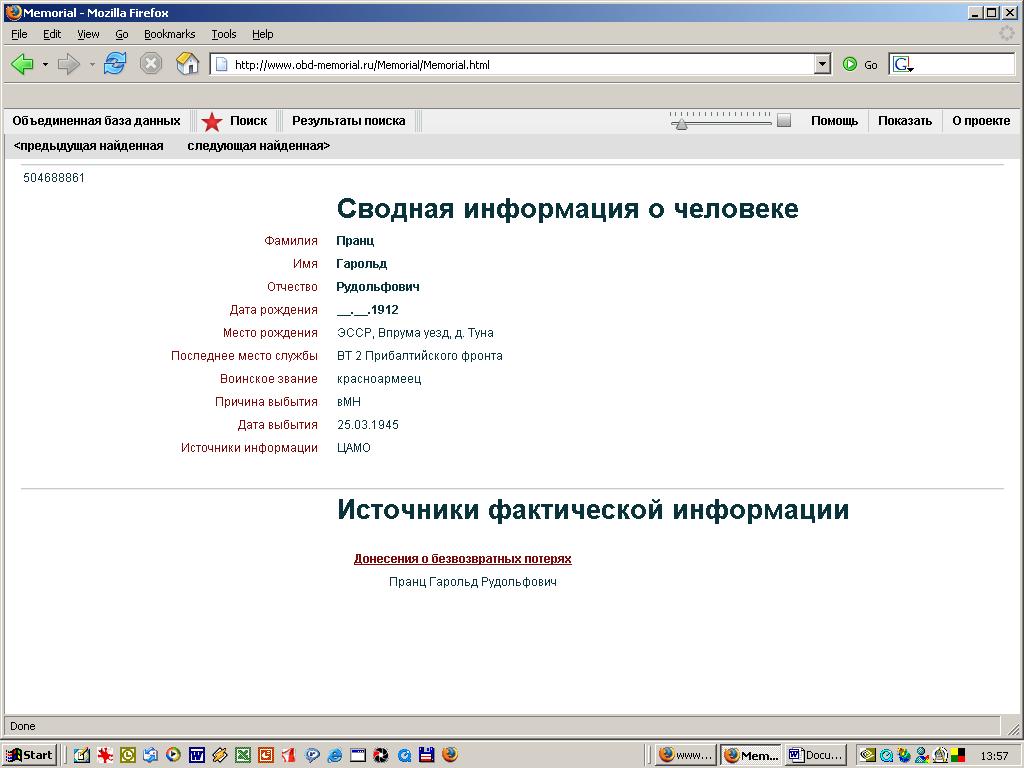Open the Tools menu
The height and width of the screenshot is (768, 1024).
tap(223, 34)
